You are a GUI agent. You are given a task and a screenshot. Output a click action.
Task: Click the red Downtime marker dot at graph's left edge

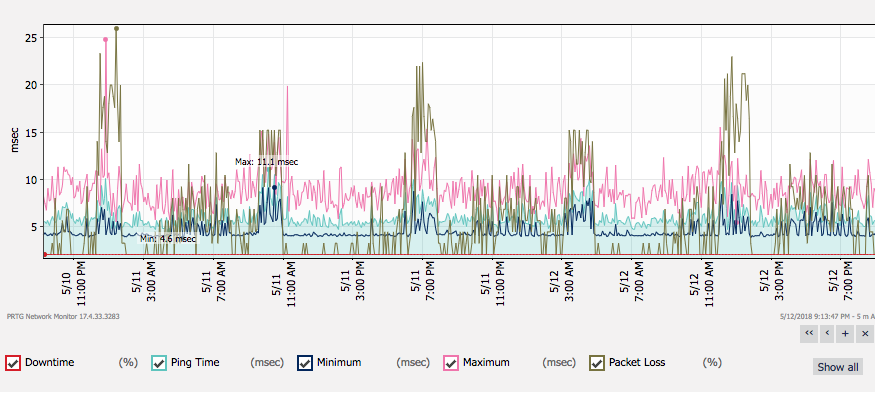[x=45, y=254]
